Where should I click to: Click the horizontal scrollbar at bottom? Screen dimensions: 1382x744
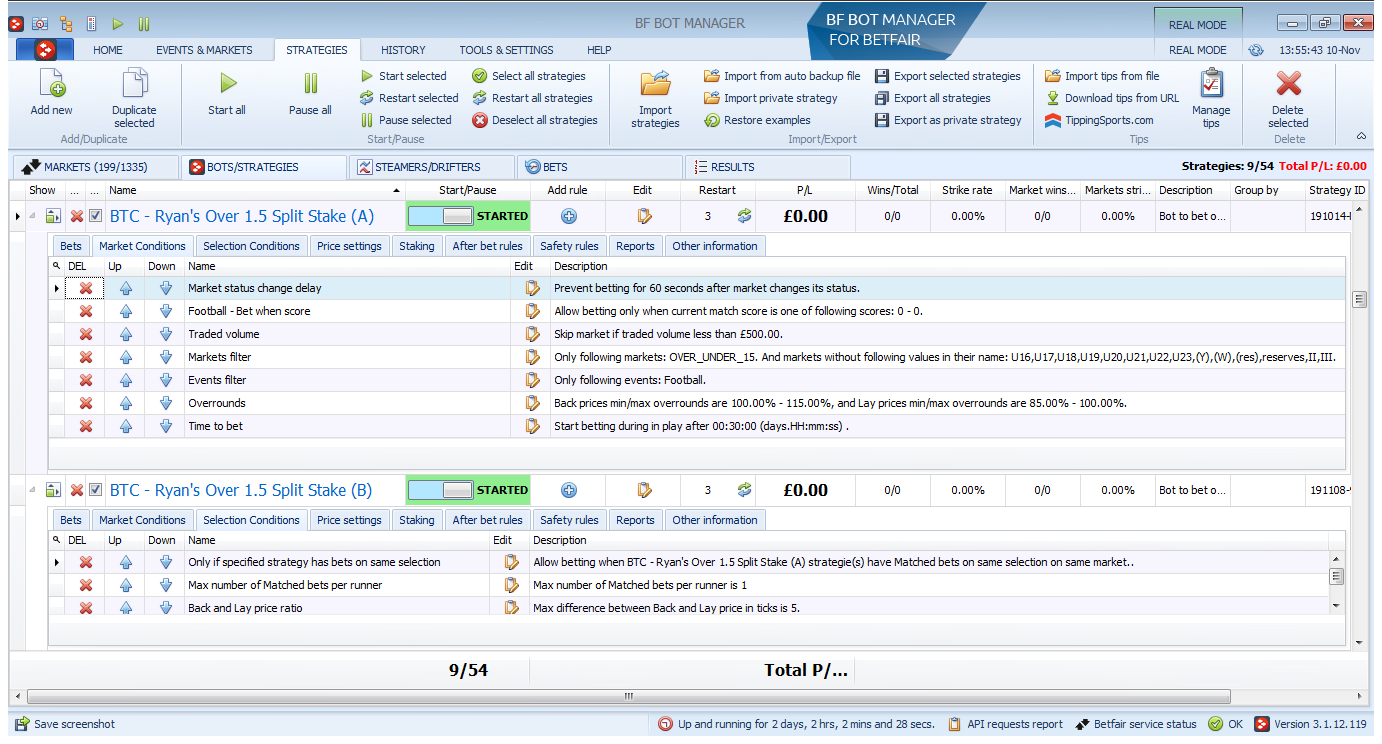coord(627,695)
